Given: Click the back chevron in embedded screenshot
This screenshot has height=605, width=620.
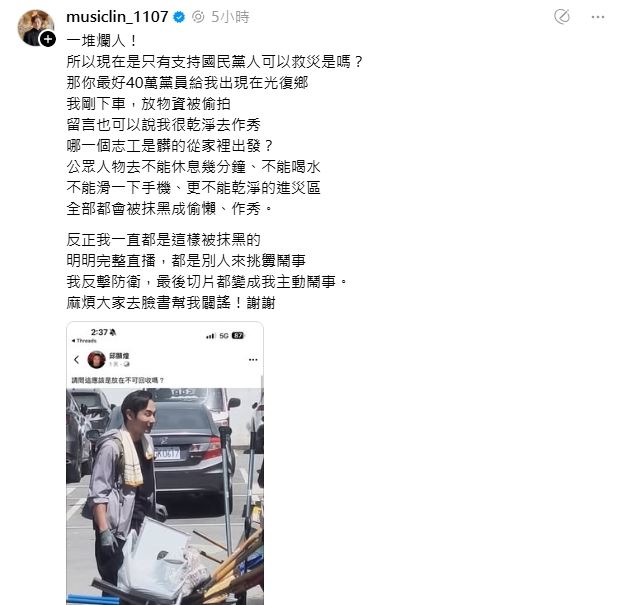Looking at the screenshot, I should click(77, 359).
